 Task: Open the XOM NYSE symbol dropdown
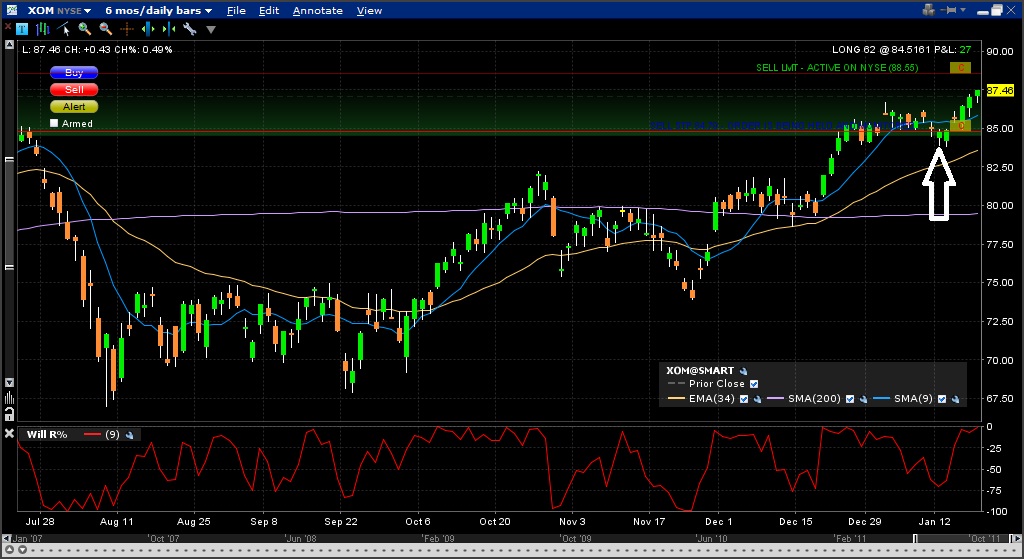59,10
